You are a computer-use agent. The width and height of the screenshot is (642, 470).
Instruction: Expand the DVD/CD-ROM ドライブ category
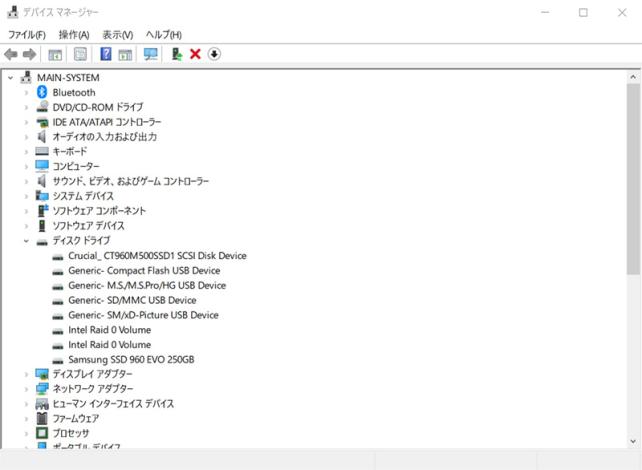coord(26,107)
